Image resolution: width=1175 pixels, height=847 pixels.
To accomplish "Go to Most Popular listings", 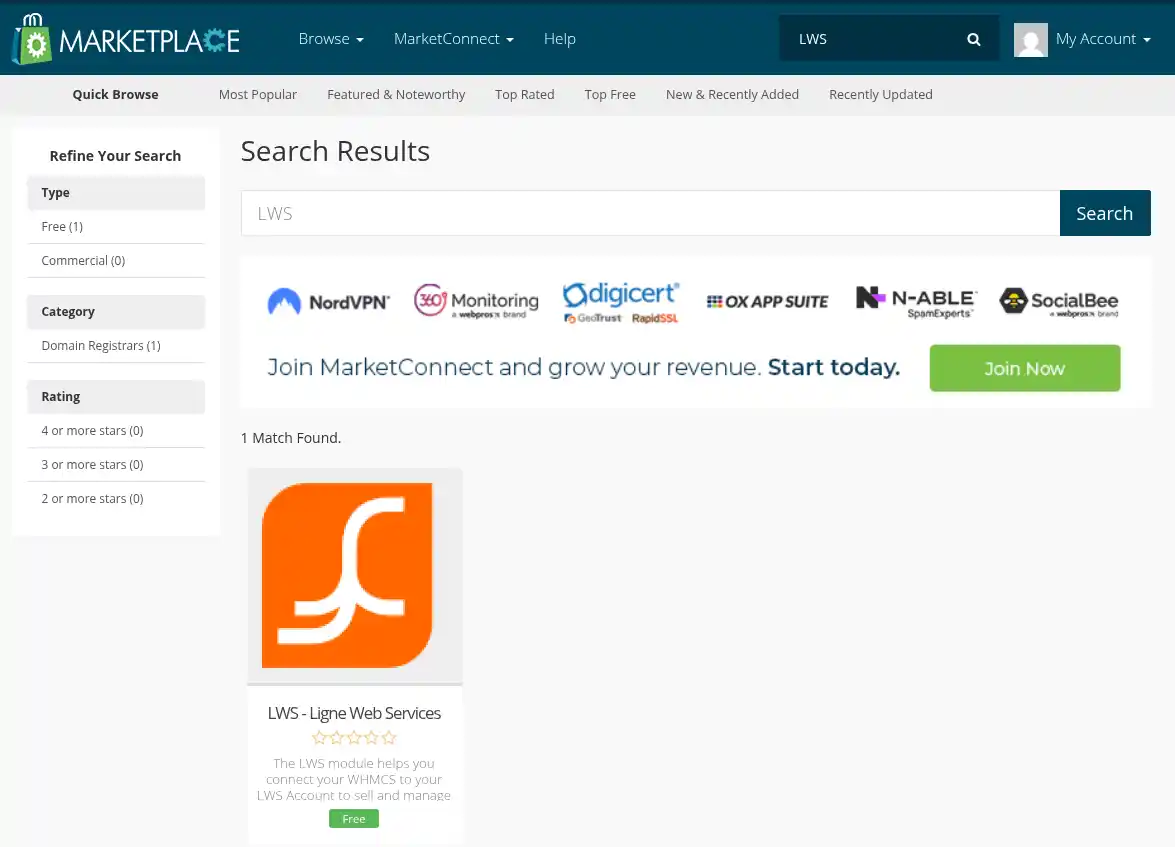I will [258, 94].
